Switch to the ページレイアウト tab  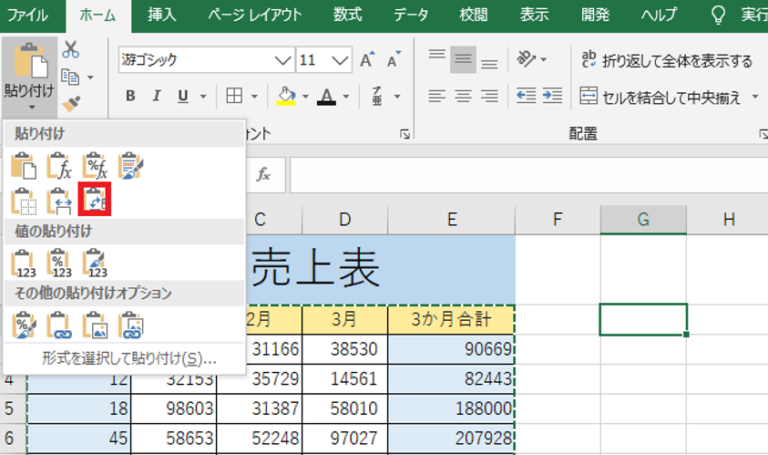point(254,15)
